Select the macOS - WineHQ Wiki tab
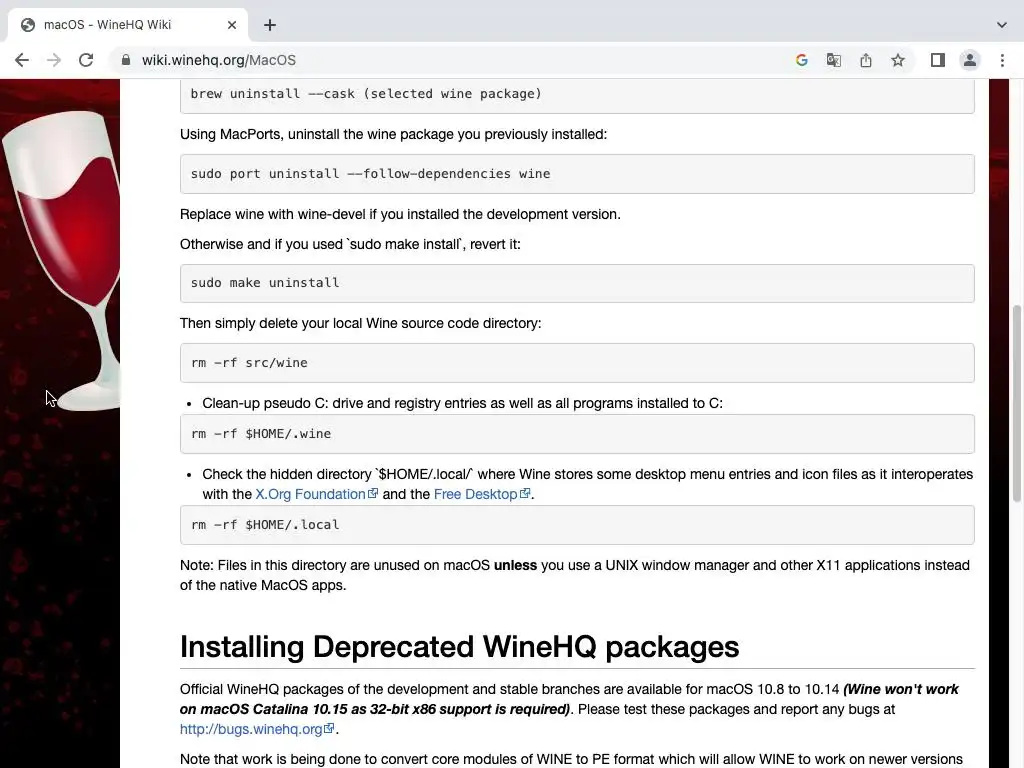The width and height of the screenshot is (1024, 768). pyautogui.click(x=120, y=25)
